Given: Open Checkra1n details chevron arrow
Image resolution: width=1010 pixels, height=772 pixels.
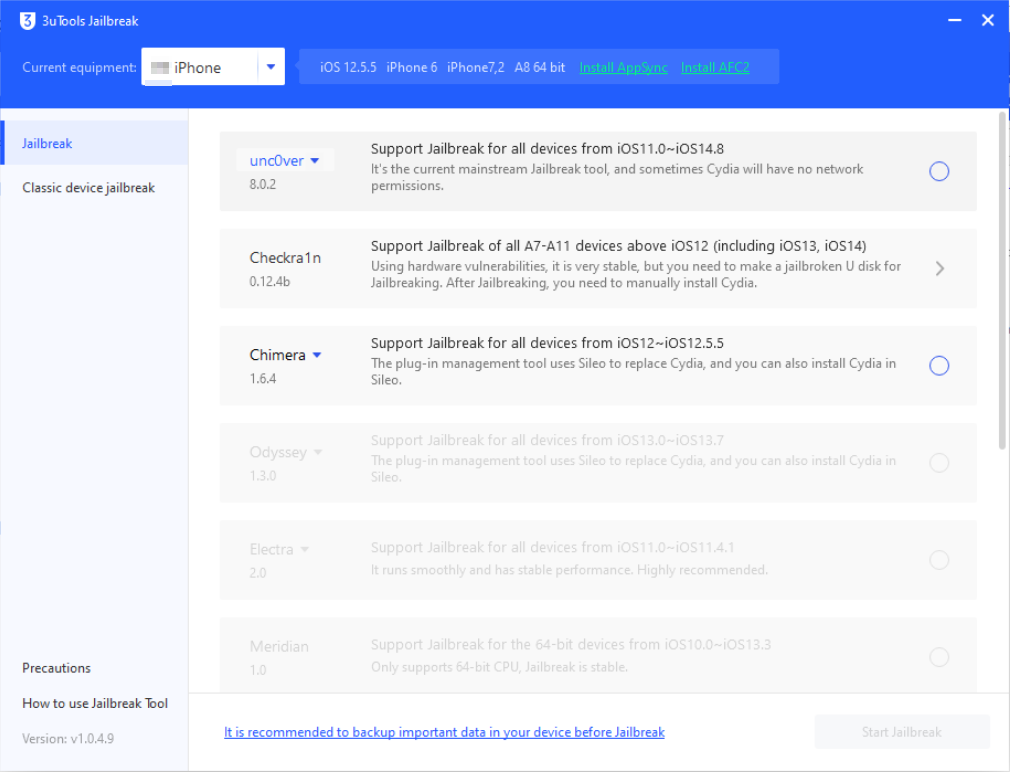Looking at the screenshot, I should 939,268.
